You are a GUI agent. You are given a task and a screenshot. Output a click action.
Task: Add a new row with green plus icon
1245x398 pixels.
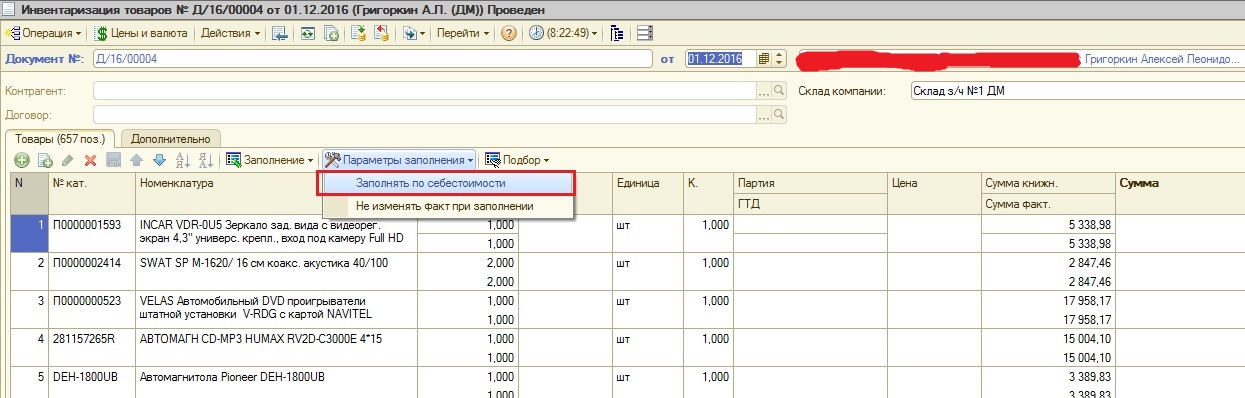coord(22,160)
